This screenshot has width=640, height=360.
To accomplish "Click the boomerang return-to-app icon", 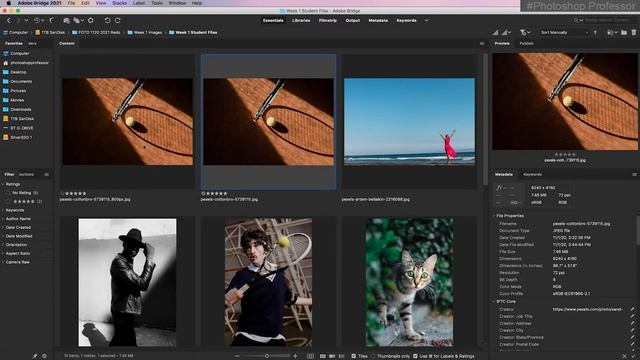I will 52,20.
